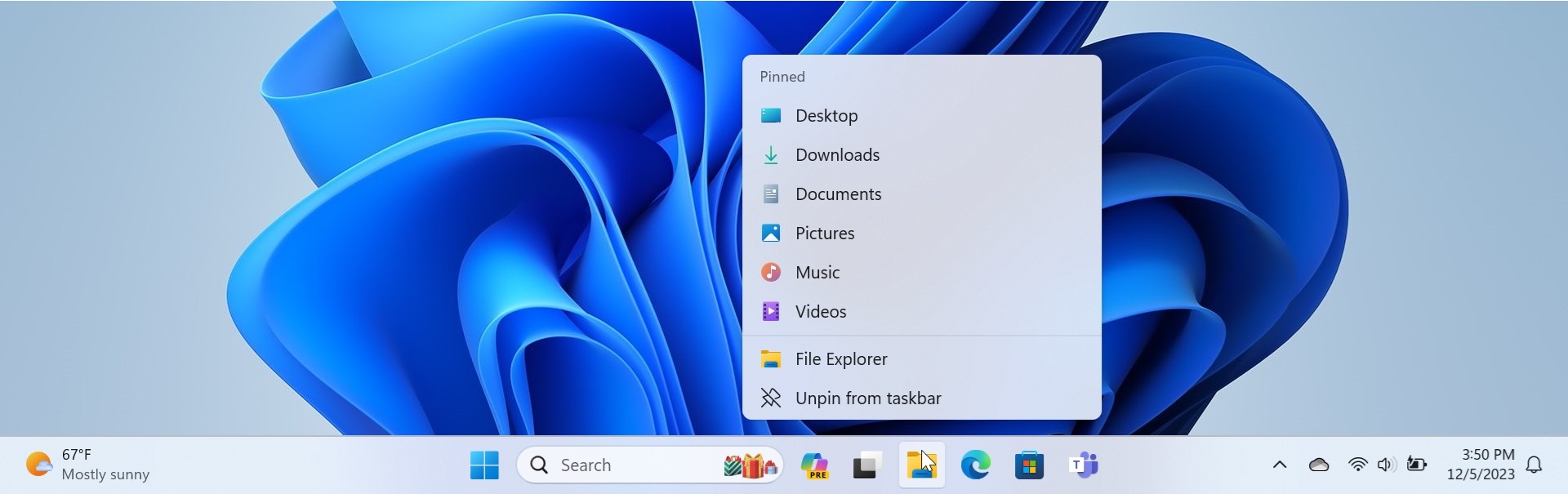Click the battery status icon
Viewport: 1568px width, 494px height.
[1416, 465]
